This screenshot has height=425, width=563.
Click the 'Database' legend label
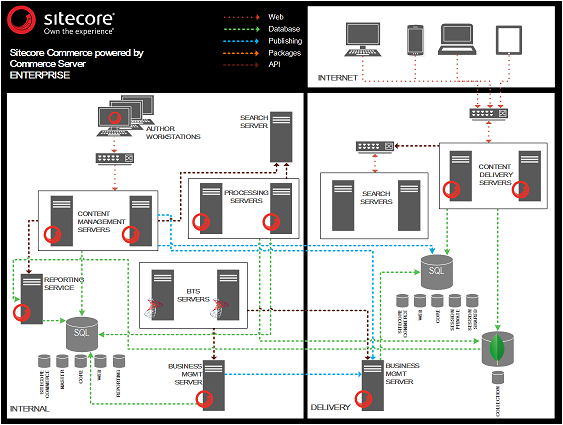coord(284,29)
